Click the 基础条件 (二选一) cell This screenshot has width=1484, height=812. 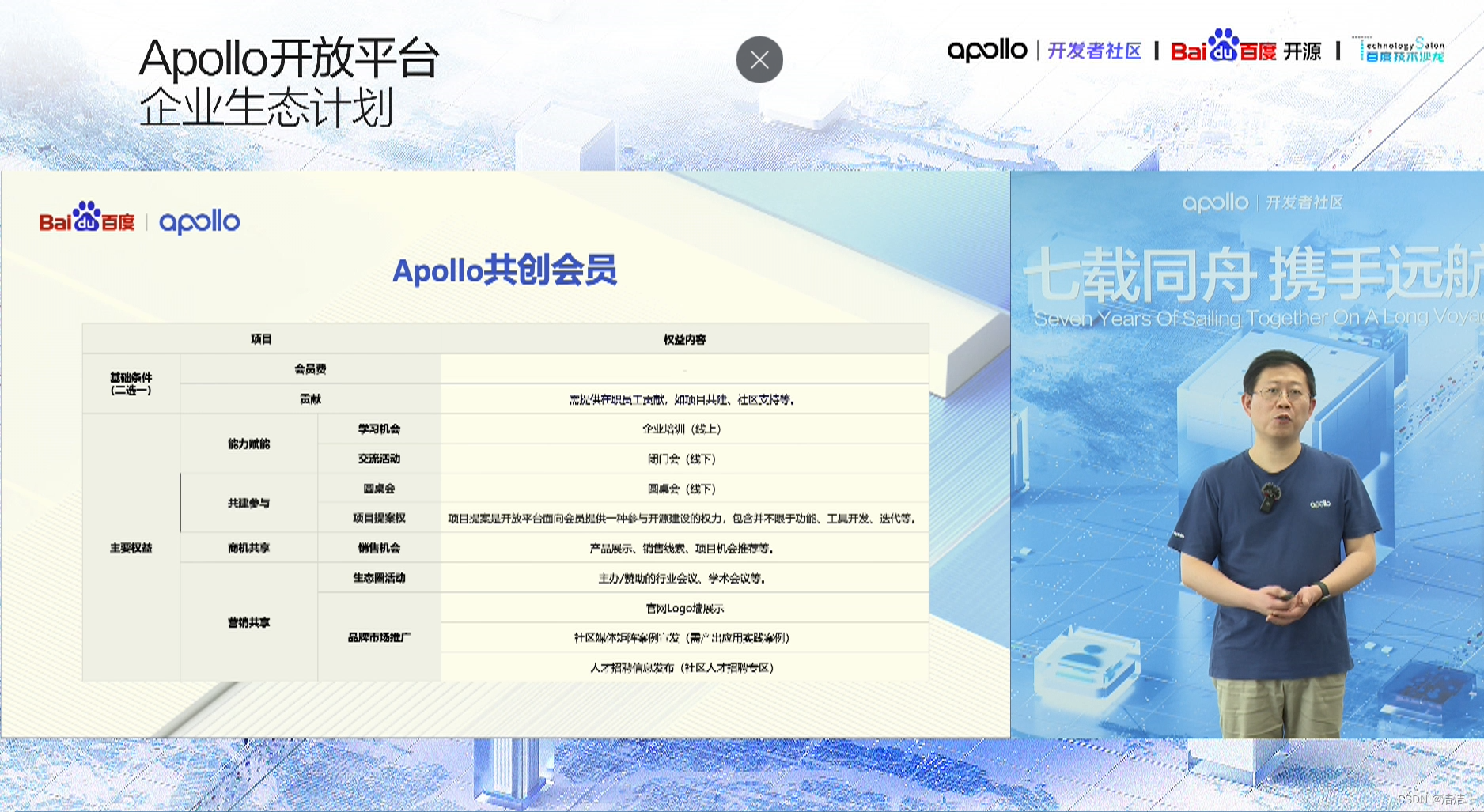131,383
